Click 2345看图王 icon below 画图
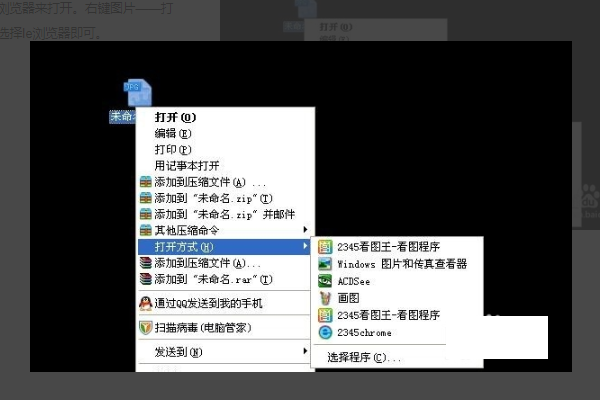Viewport: 600px width, 400px height. [325, 315]
